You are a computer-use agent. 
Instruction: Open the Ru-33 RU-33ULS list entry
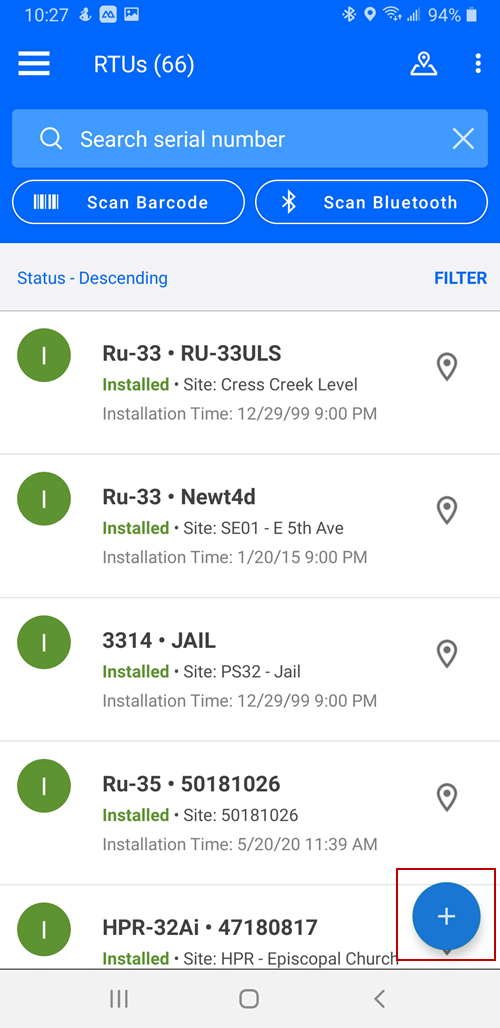pyautogui.click(x=250, y=383)
